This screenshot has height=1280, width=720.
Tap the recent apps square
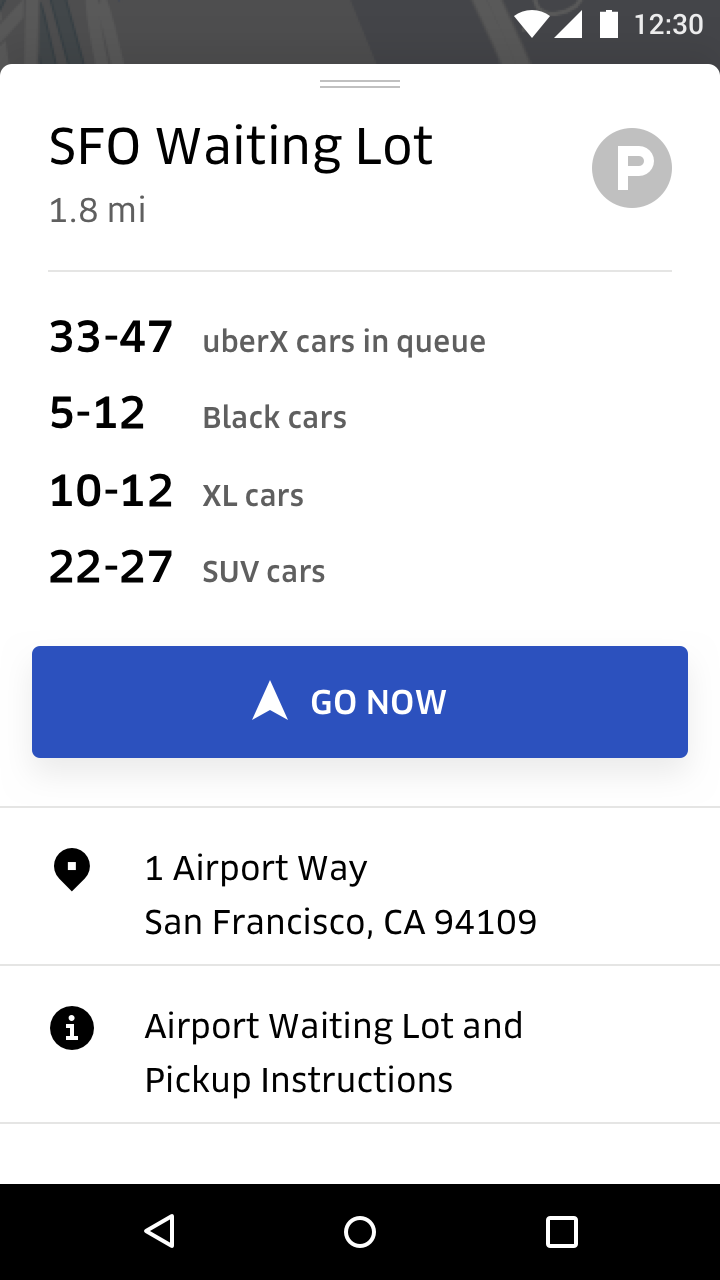[x=562, y=1231]
